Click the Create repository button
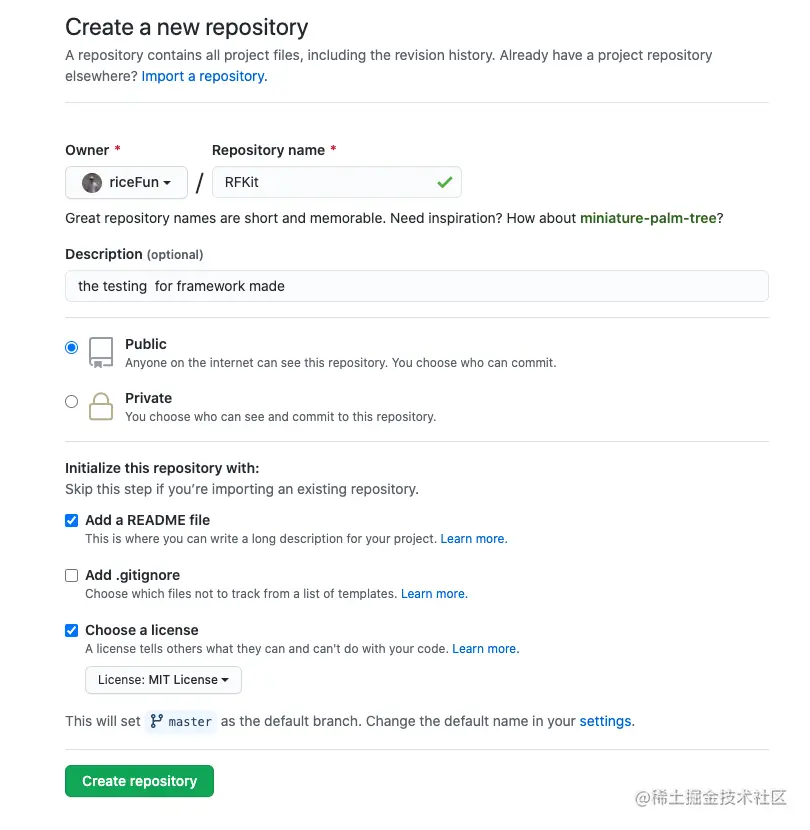The width and height of the screenshot is (810, 830). pos(139,781)
